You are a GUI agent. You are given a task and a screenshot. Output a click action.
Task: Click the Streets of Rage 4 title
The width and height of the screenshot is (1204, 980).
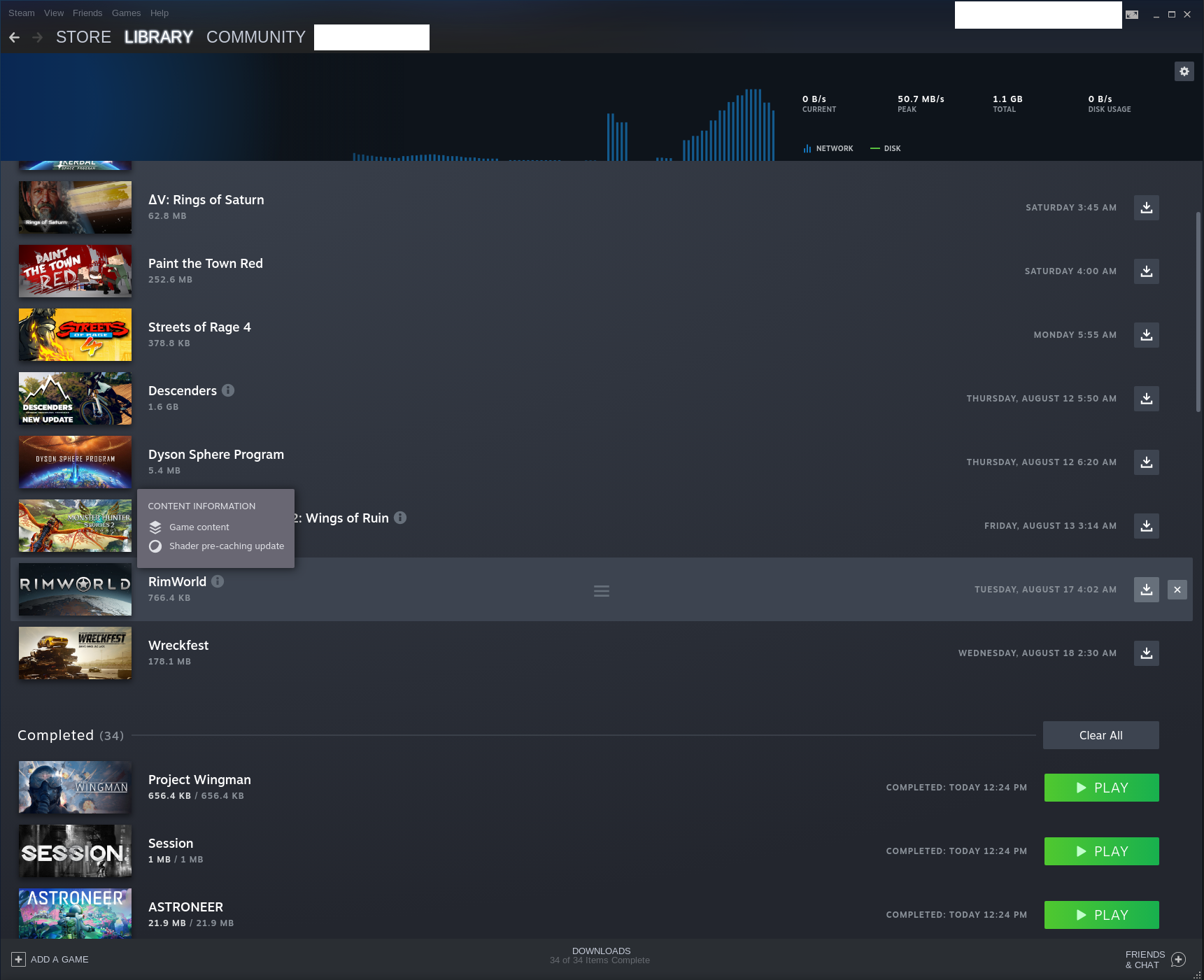pos(199,327)
